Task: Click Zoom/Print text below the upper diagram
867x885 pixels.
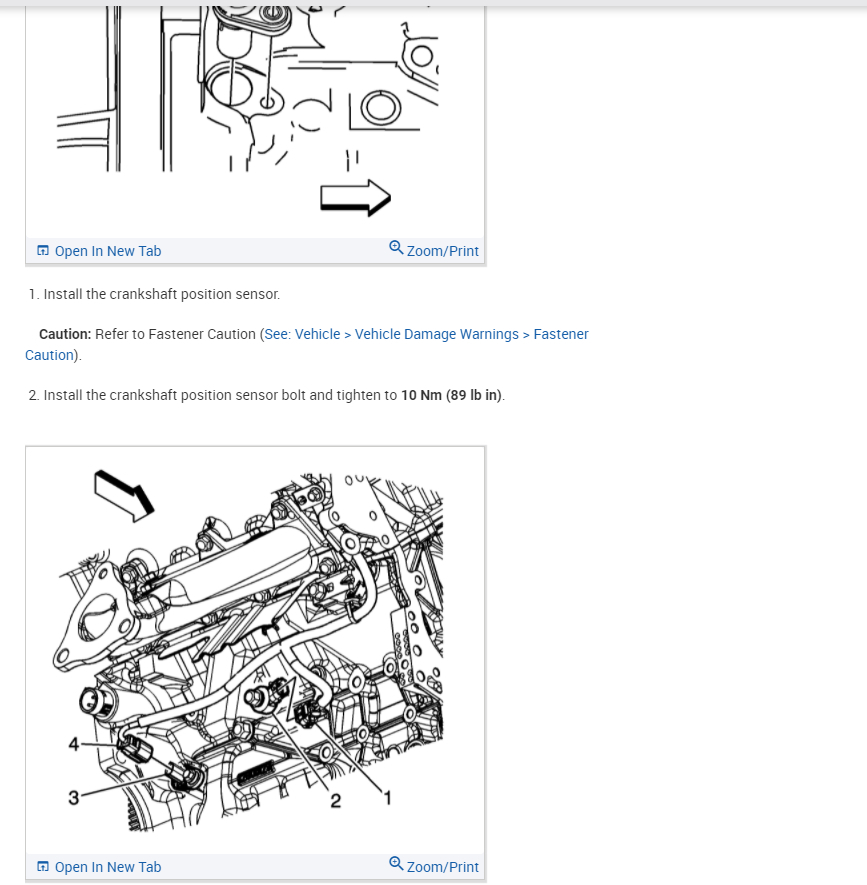Action: (x=443, y=251)
